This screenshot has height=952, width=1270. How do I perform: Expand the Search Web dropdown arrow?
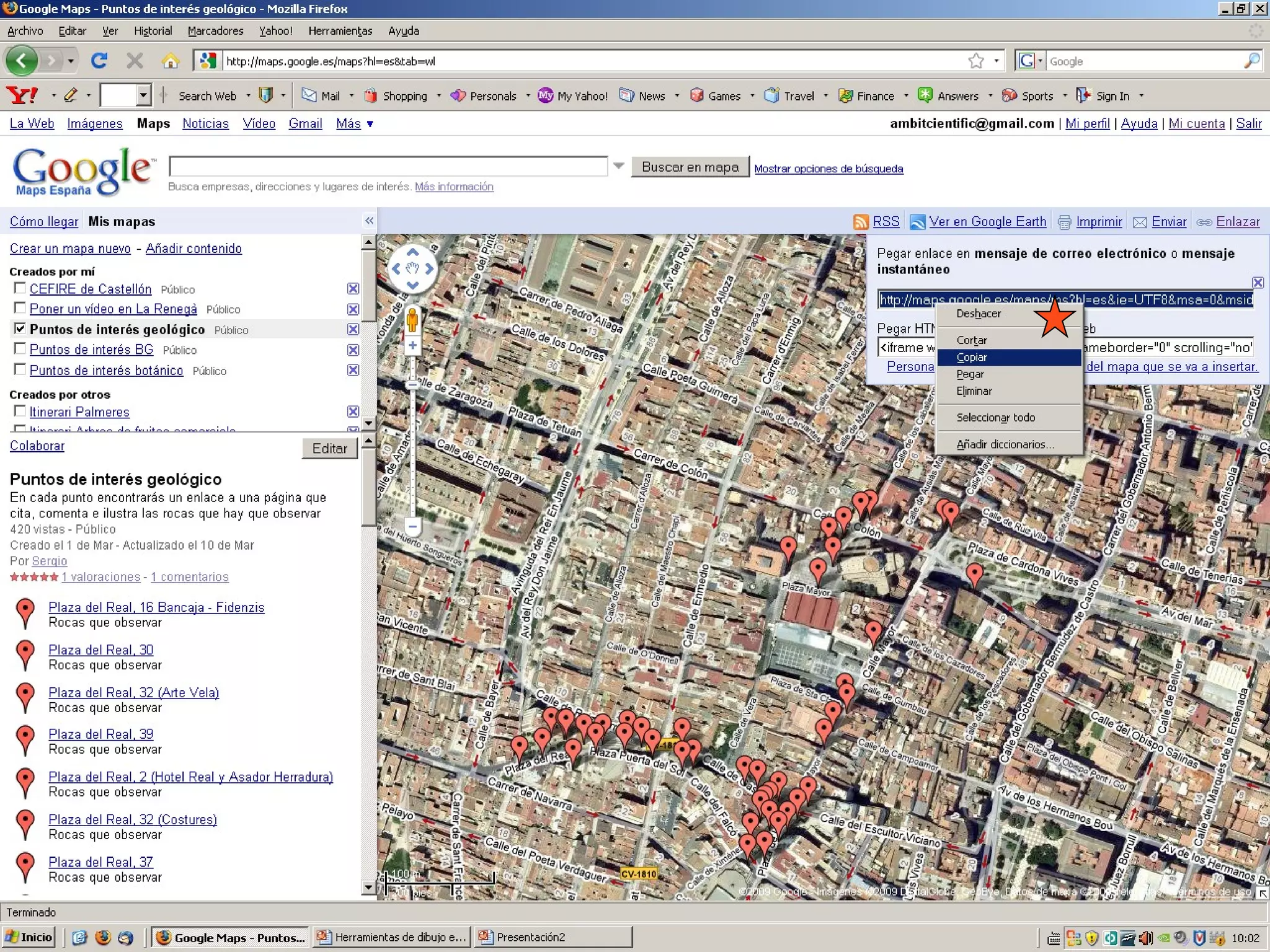[247, 95]
